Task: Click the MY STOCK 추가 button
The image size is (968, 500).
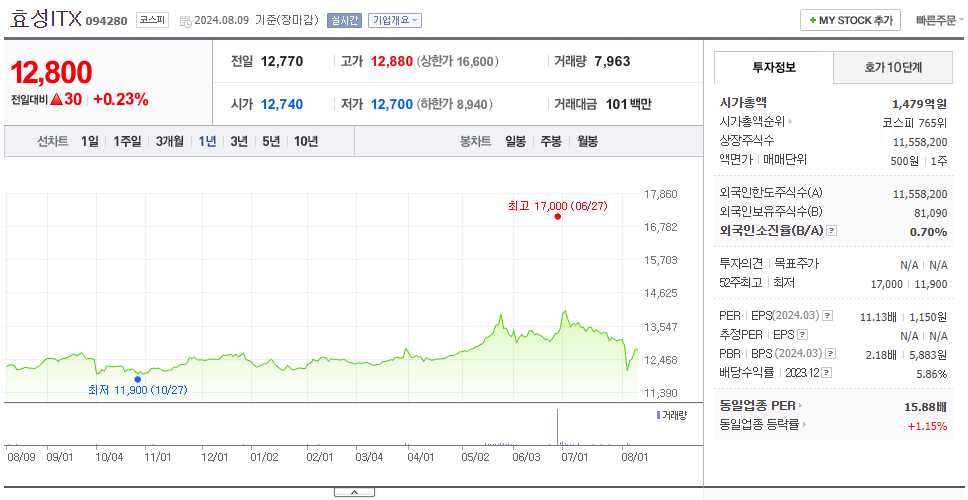Action: click(x=851, y=20)
